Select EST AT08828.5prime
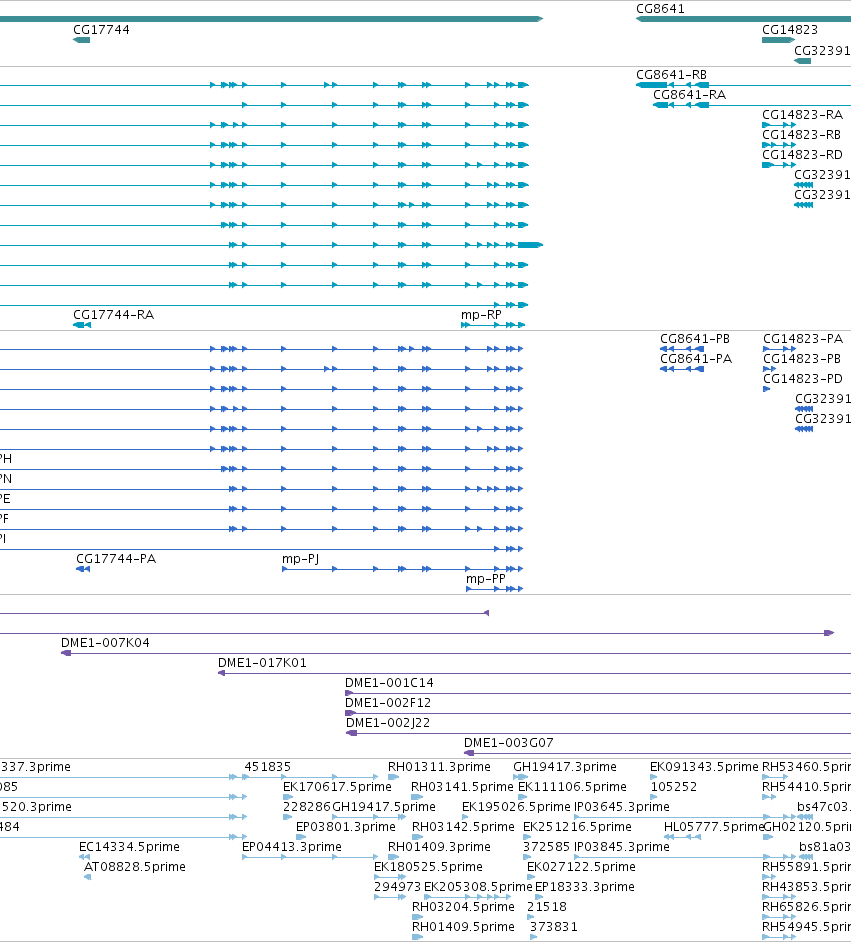851x942 pixels. [x=135, y=866]
